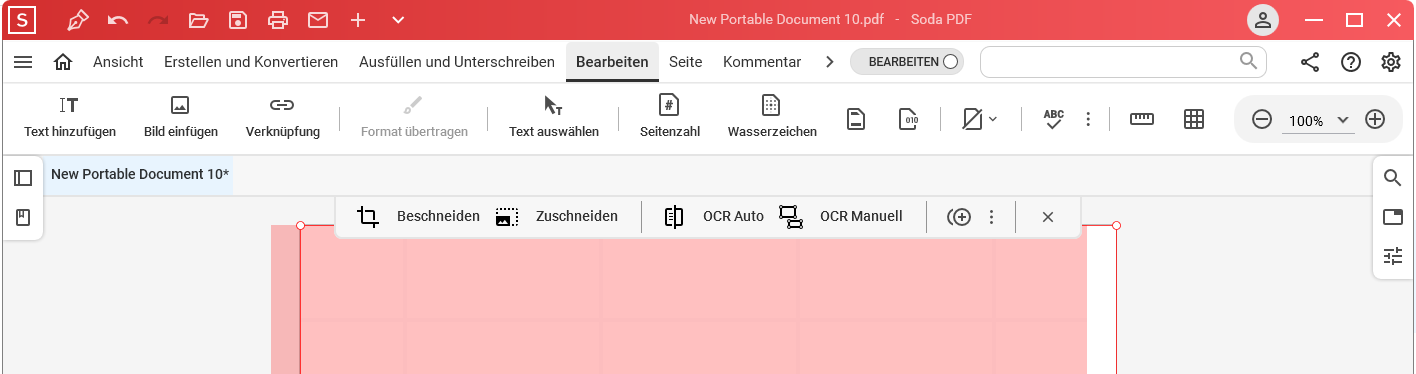Viewport: 1416px width, 374px height.
Task: Run the ABC spell check
Action: [x=1053, y=119]
